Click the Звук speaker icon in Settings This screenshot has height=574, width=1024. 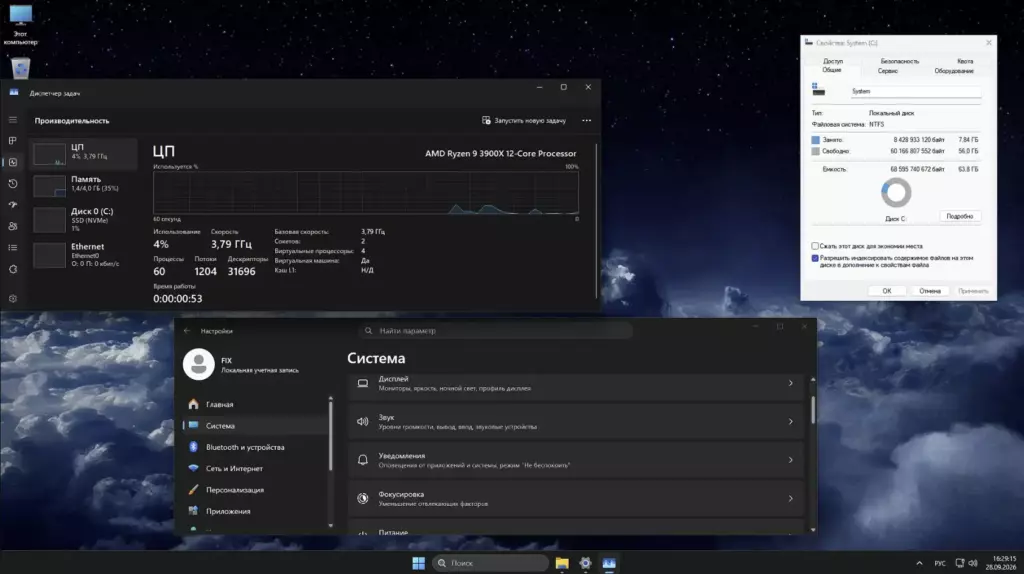click(x=362, y=422)
